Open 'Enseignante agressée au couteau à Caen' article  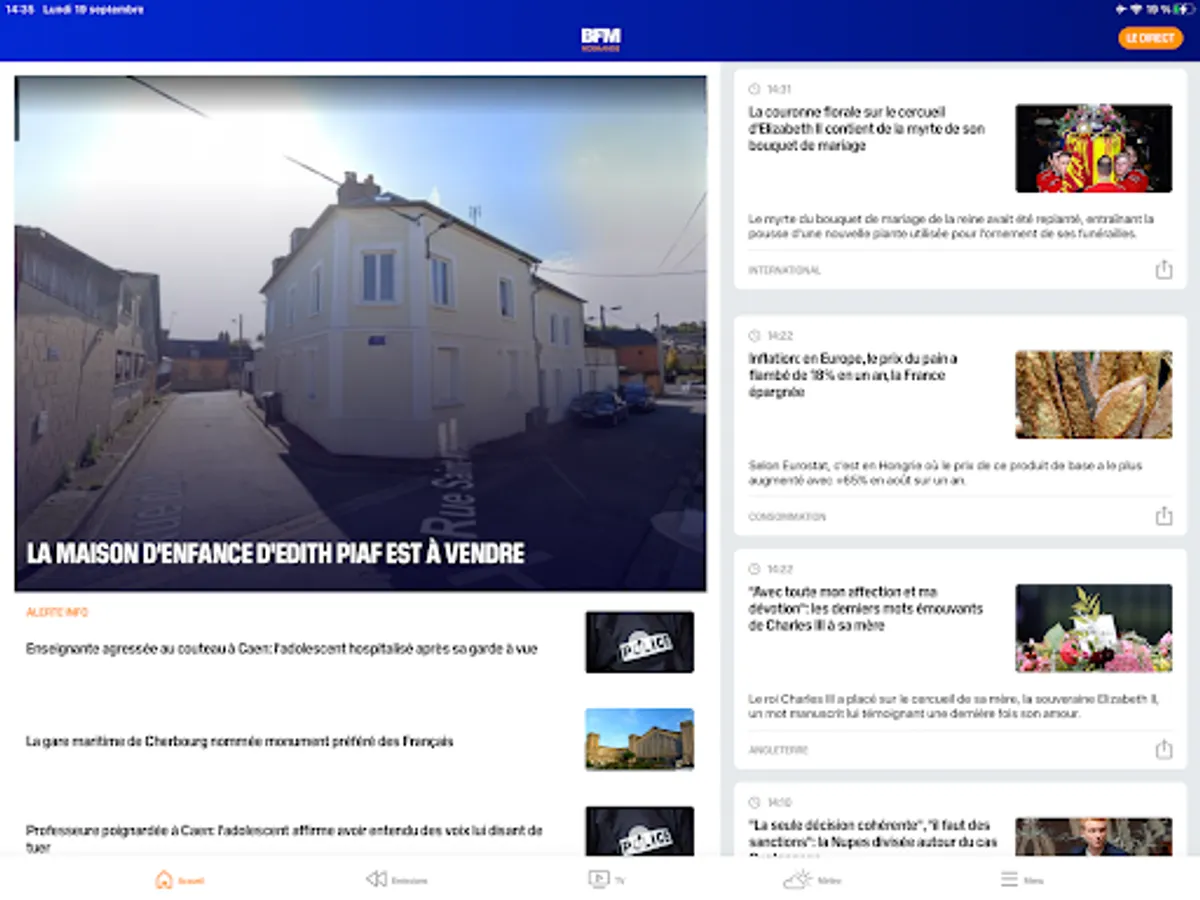282,649
